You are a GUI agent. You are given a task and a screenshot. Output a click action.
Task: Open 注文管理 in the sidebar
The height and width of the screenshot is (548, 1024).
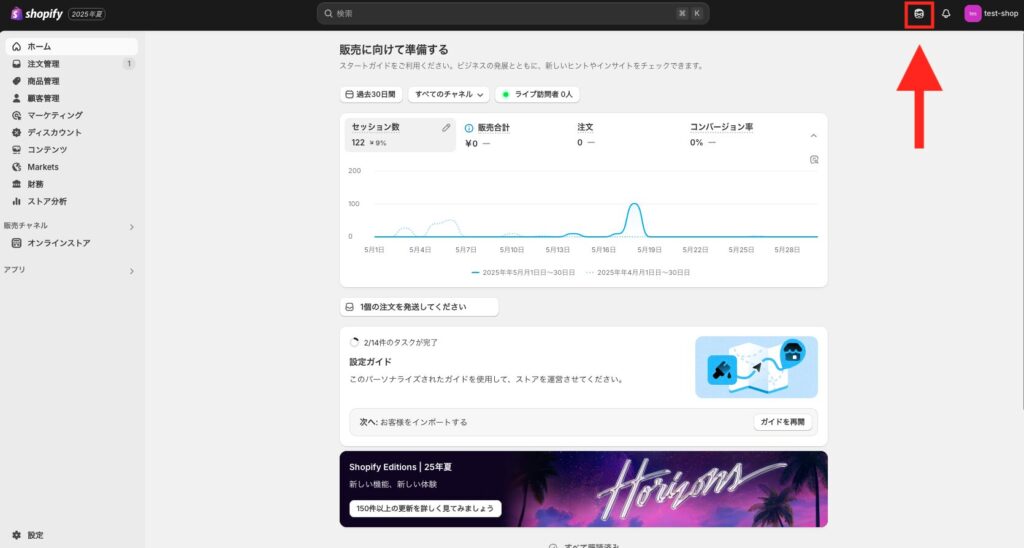click(71, 64)
